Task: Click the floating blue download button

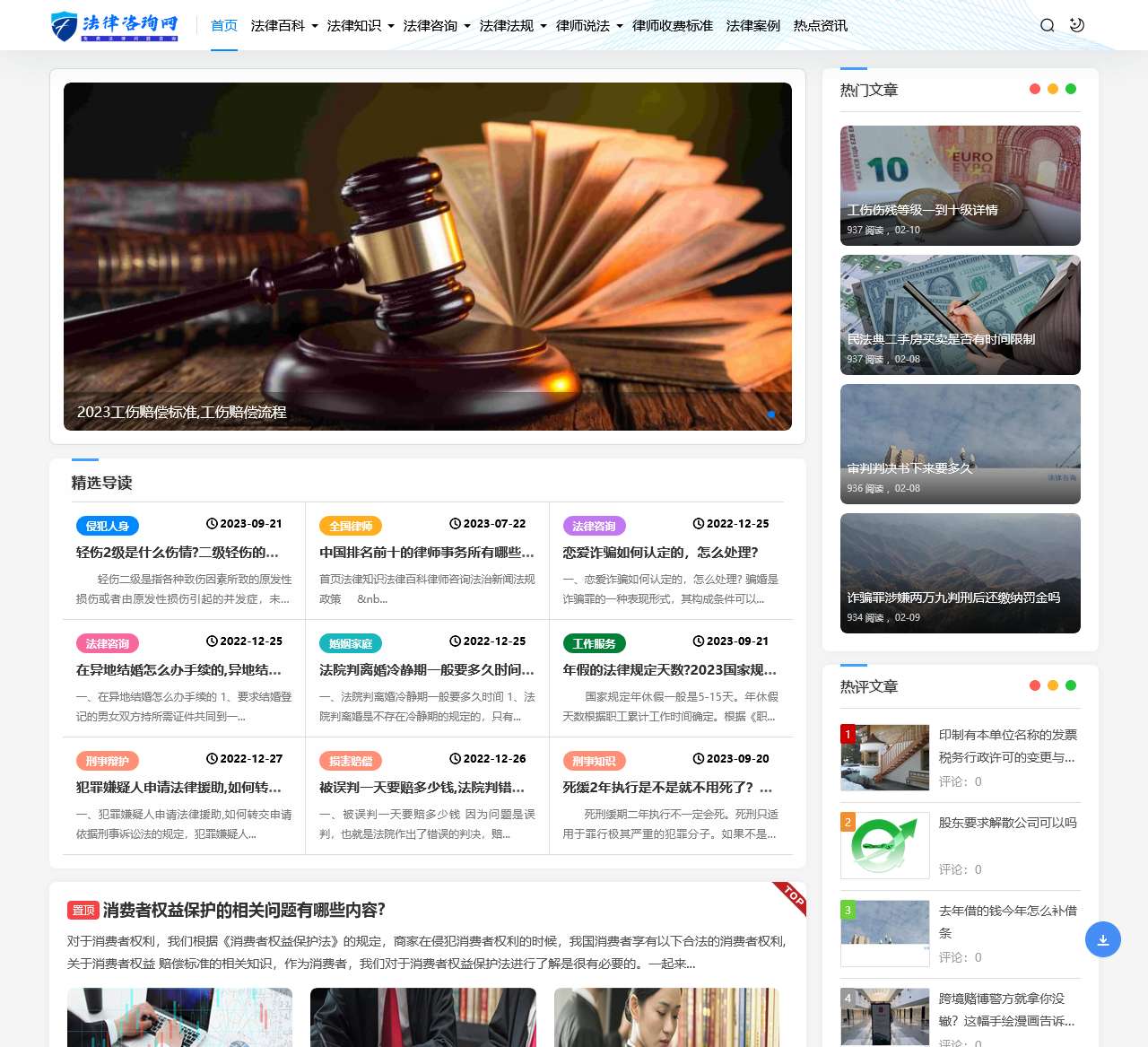Action: click(1103, 939)
